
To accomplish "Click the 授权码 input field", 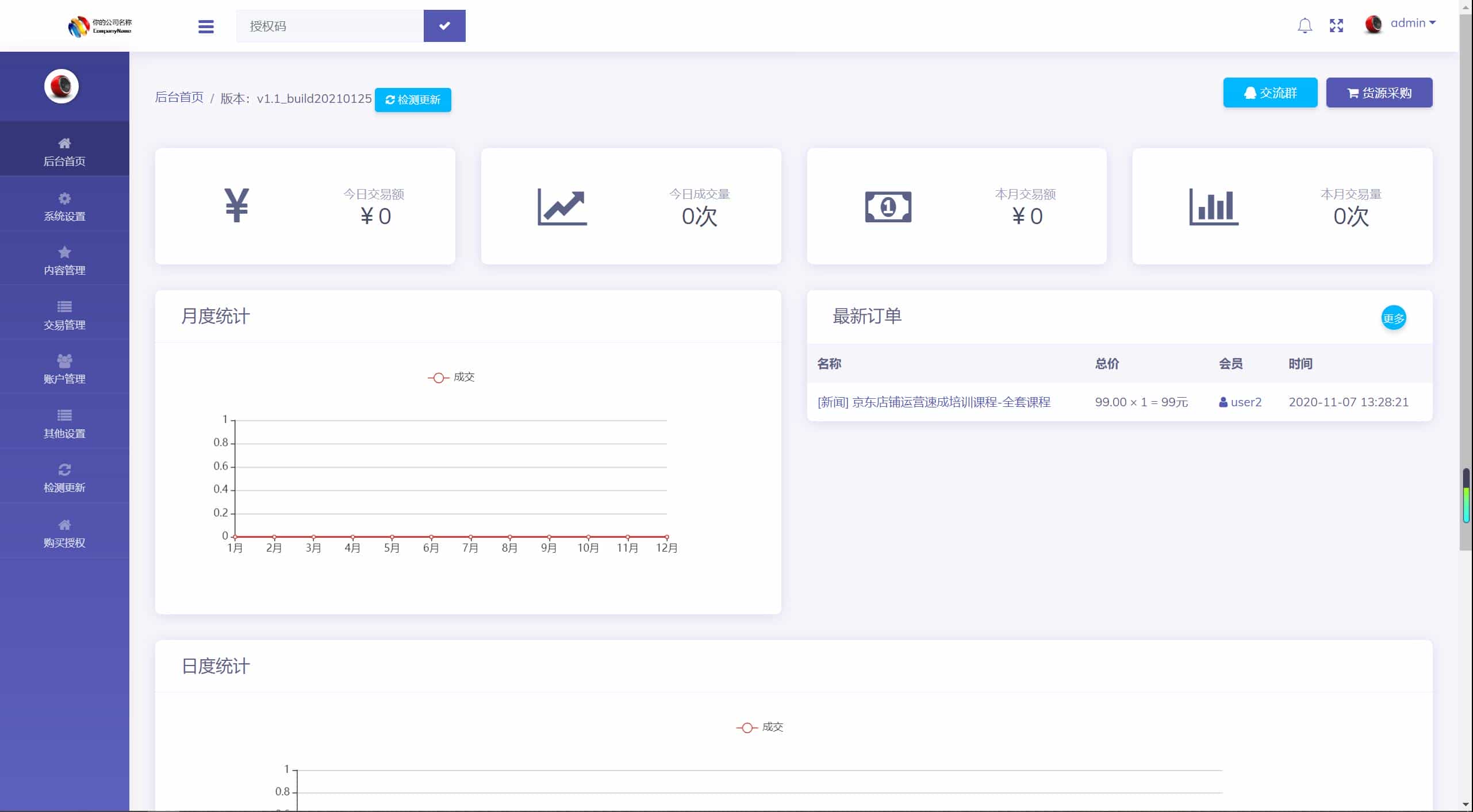I will point(328,26).
